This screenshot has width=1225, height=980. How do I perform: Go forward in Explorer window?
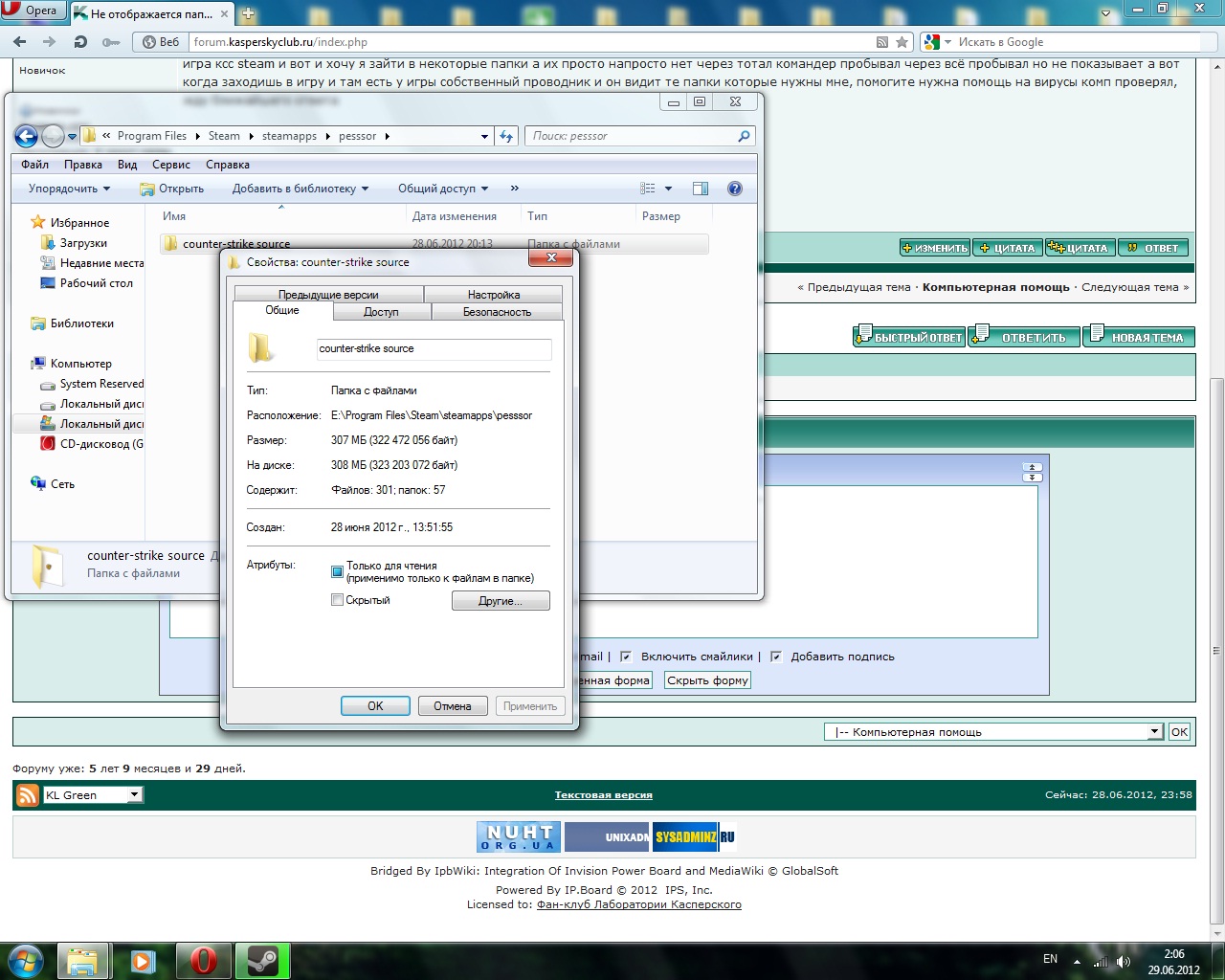pyautogui.click(x=53, y=136)
